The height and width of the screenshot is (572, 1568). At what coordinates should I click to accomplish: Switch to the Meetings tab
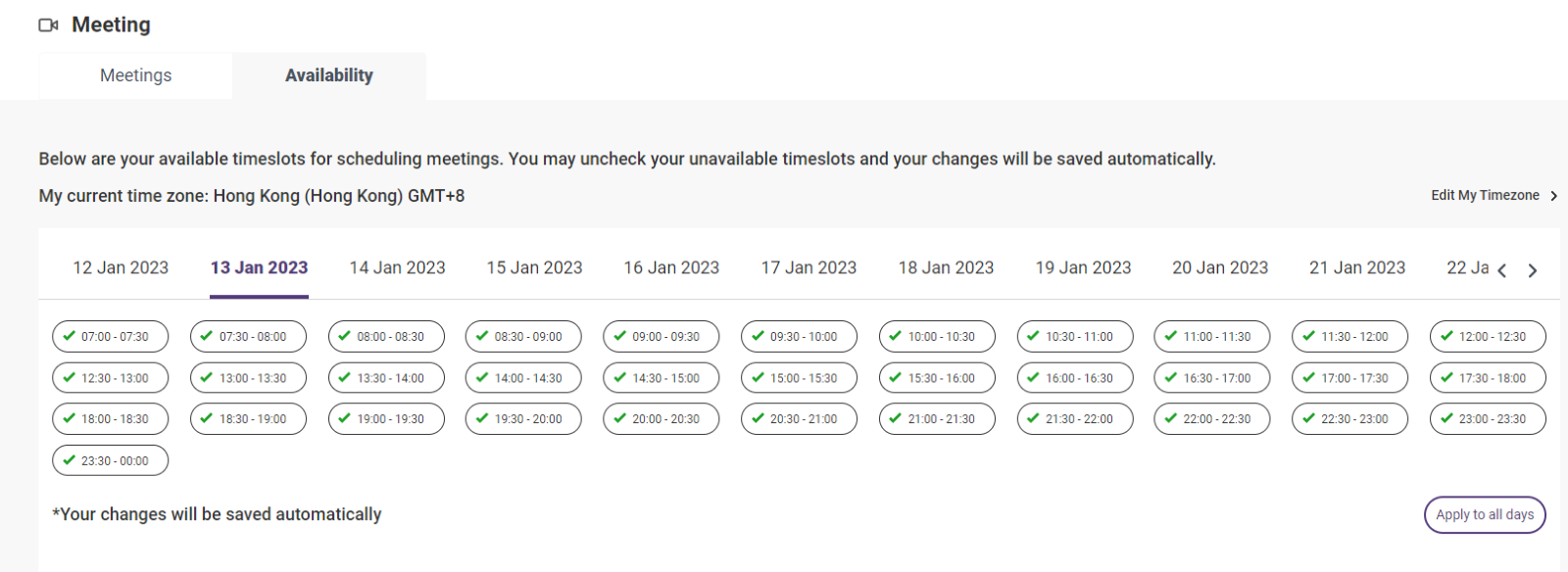coord(135,75)
